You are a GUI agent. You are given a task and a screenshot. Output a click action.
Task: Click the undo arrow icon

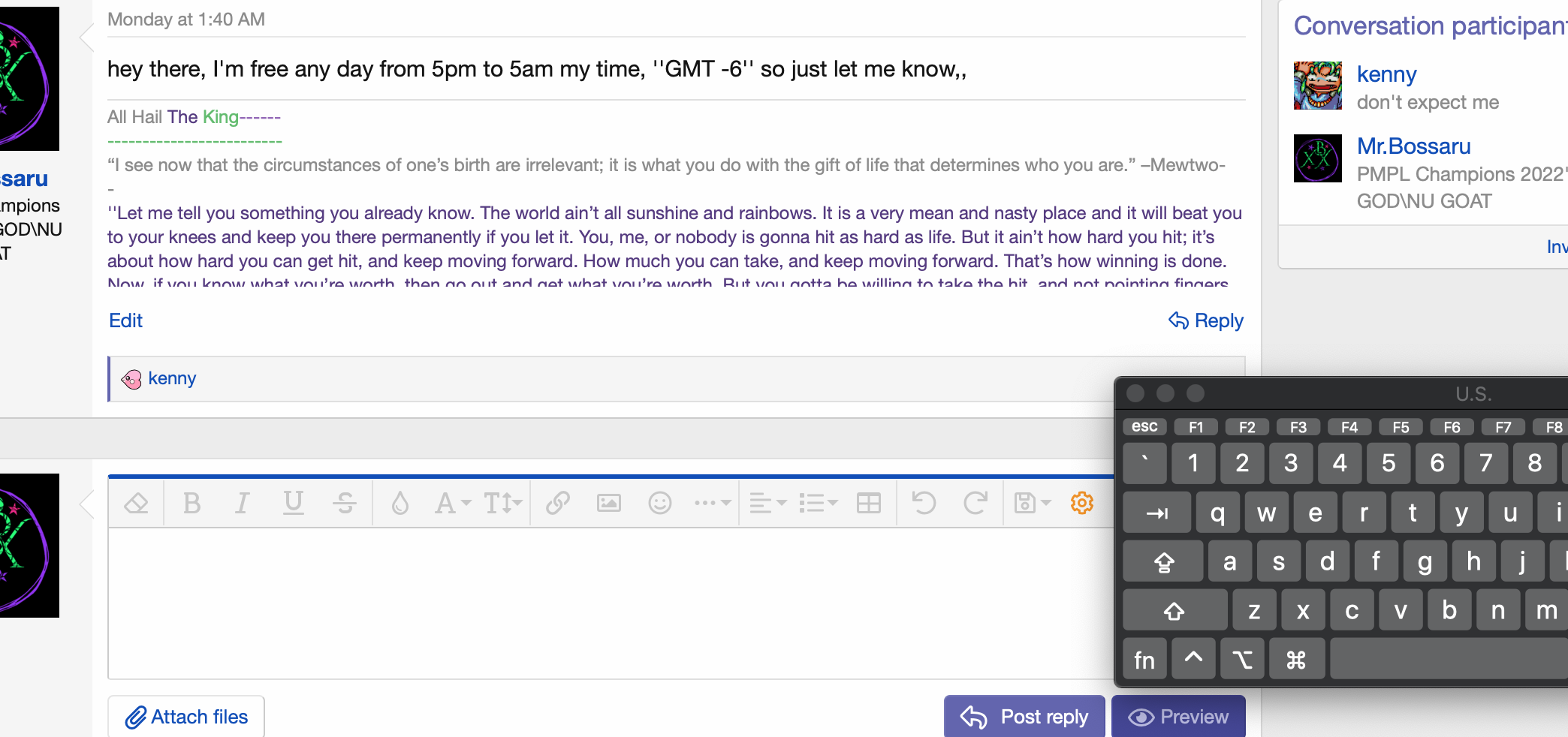point(924,503)
